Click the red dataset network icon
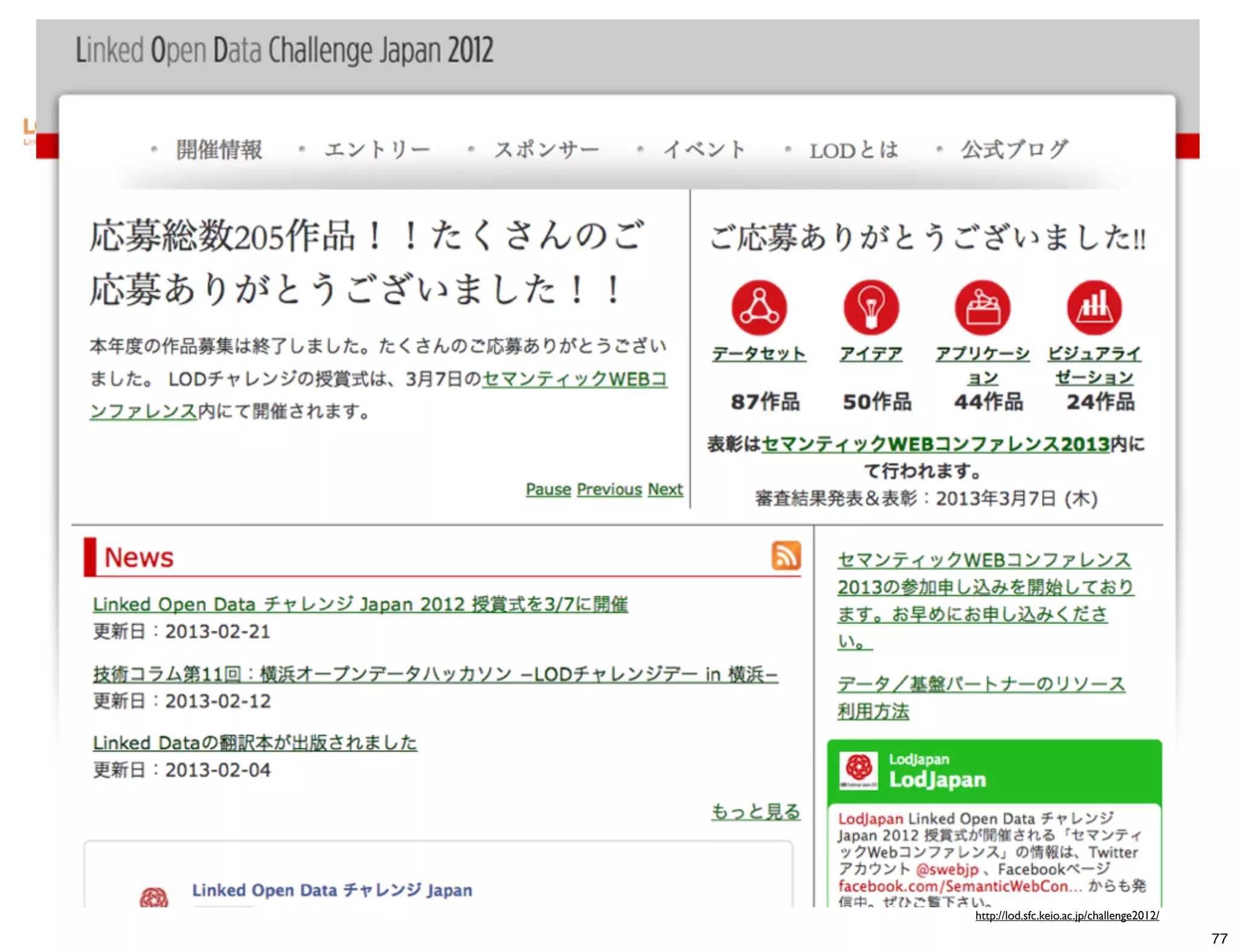Image resolution: width=1237 pixels, height=952 pixels. coord(759,307)
